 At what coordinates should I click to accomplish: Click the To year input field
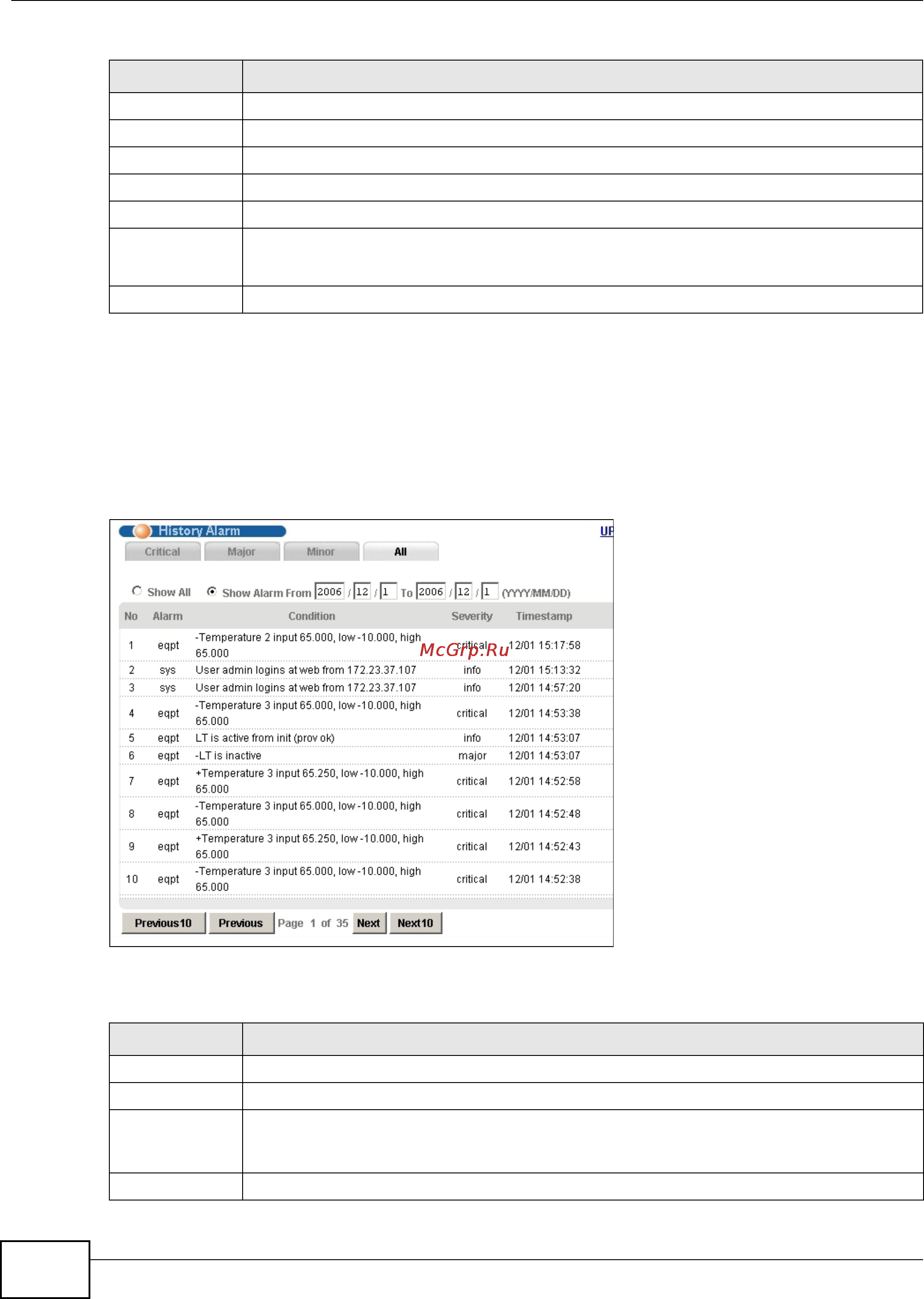431,591
